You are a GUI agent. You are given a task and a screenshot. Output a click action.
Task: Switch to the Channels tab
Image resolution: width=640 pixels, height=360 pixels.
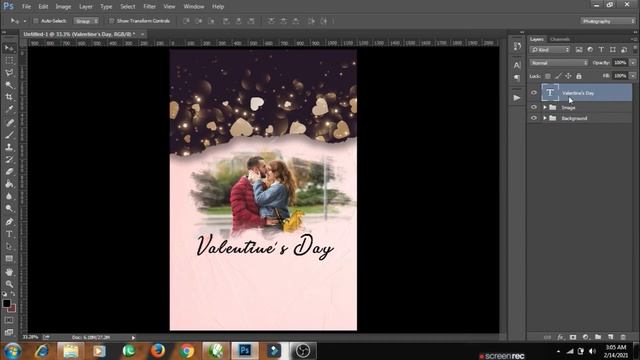[560, 40]
